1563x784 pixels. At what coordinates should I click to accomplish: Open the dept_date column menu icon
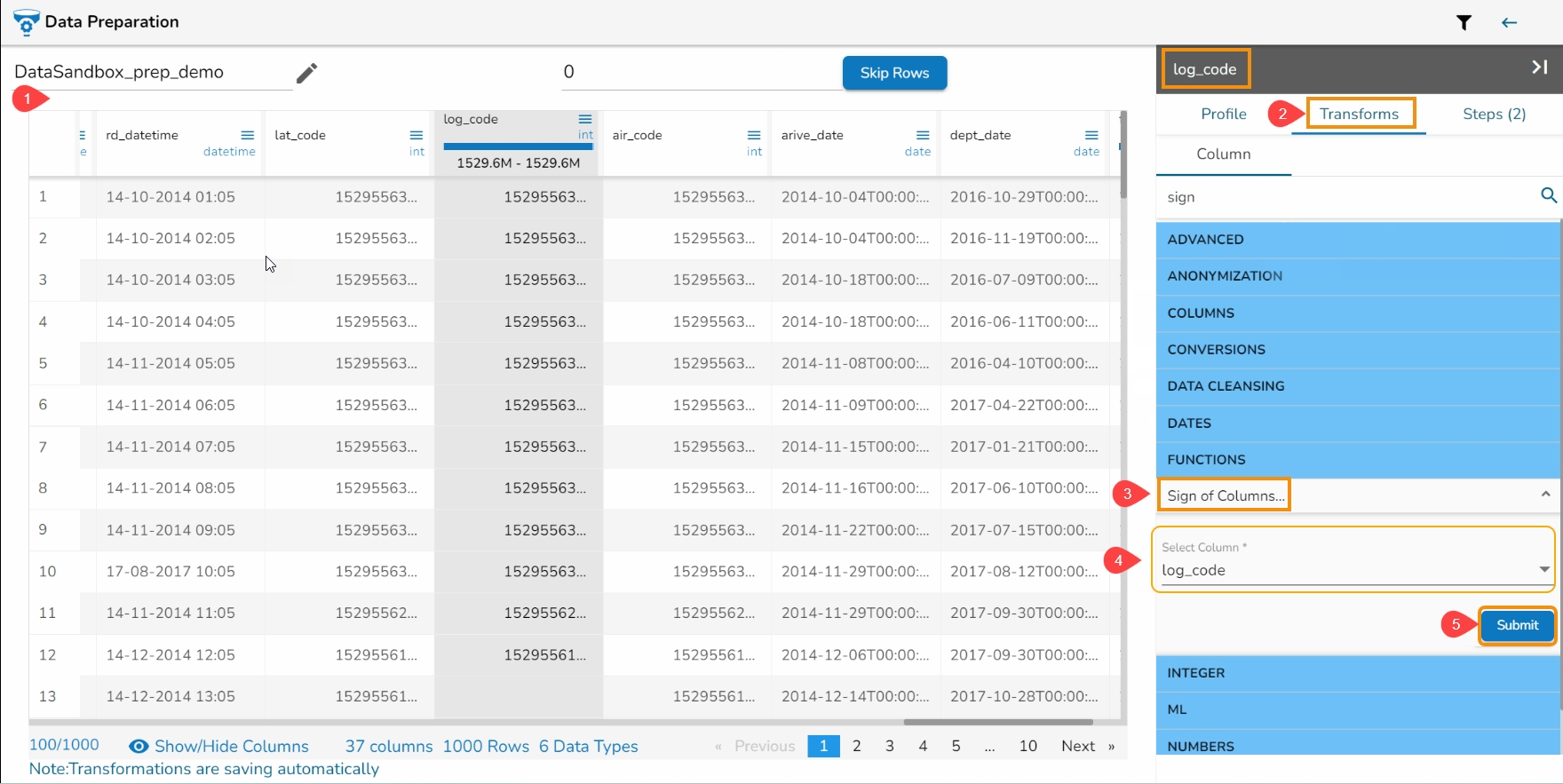pyautogui.click(x=1091, y=135)
